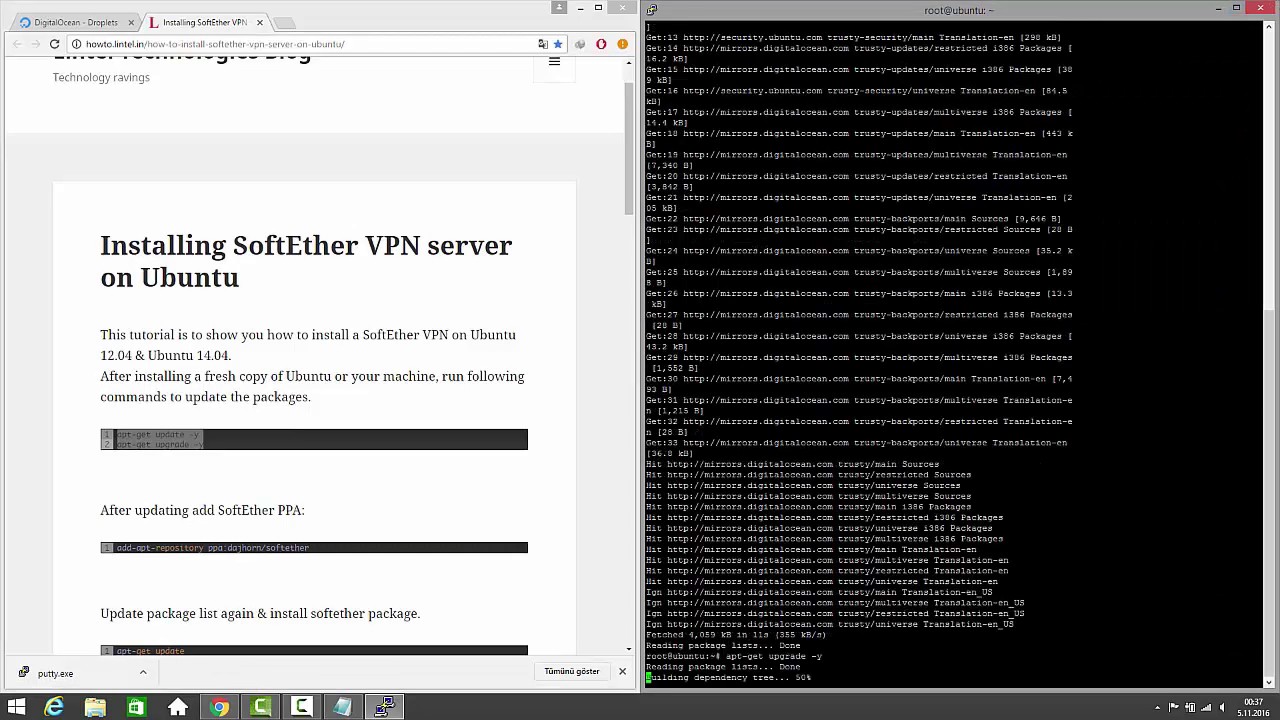Open green Camtasia icon on taskbar
The height and width of the screenshot is (720, 1280).
260,707
